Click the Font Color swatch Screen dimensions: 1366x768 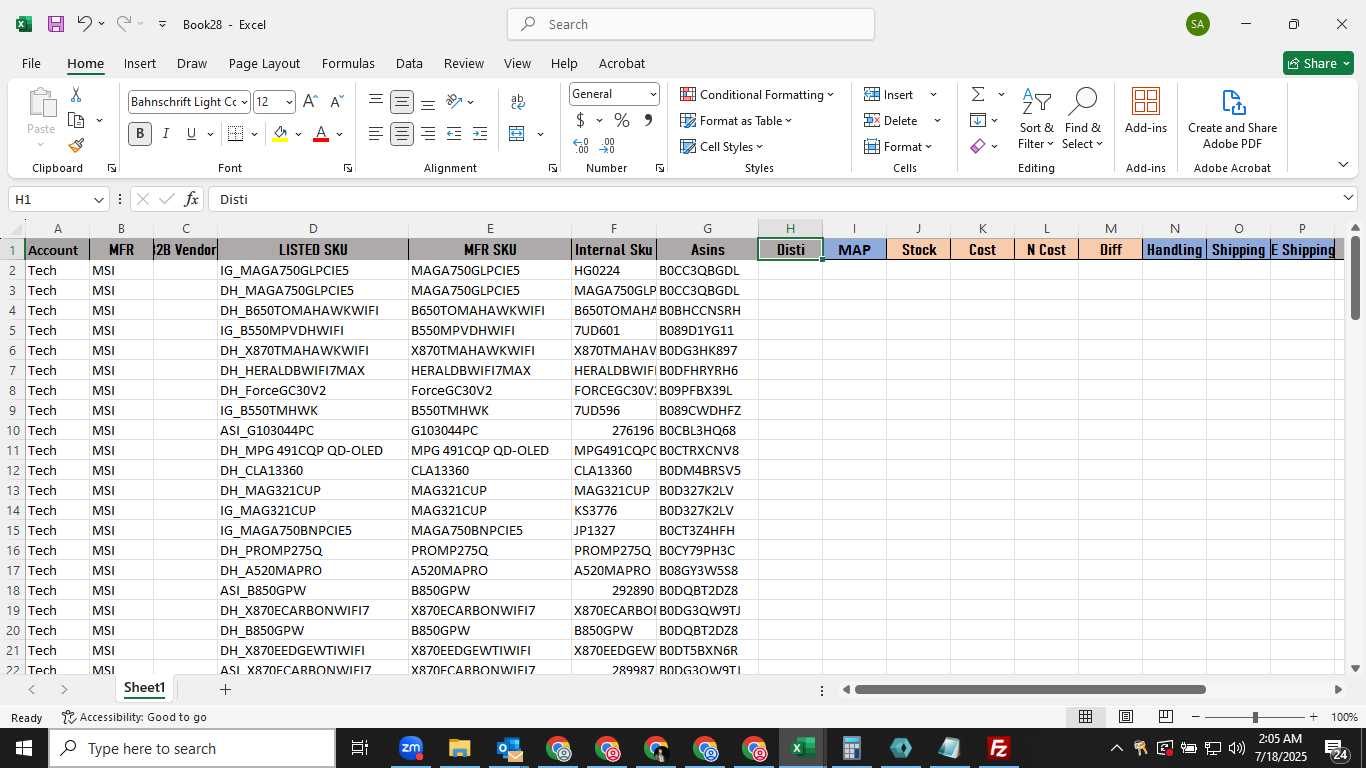(x=321, y=134)
